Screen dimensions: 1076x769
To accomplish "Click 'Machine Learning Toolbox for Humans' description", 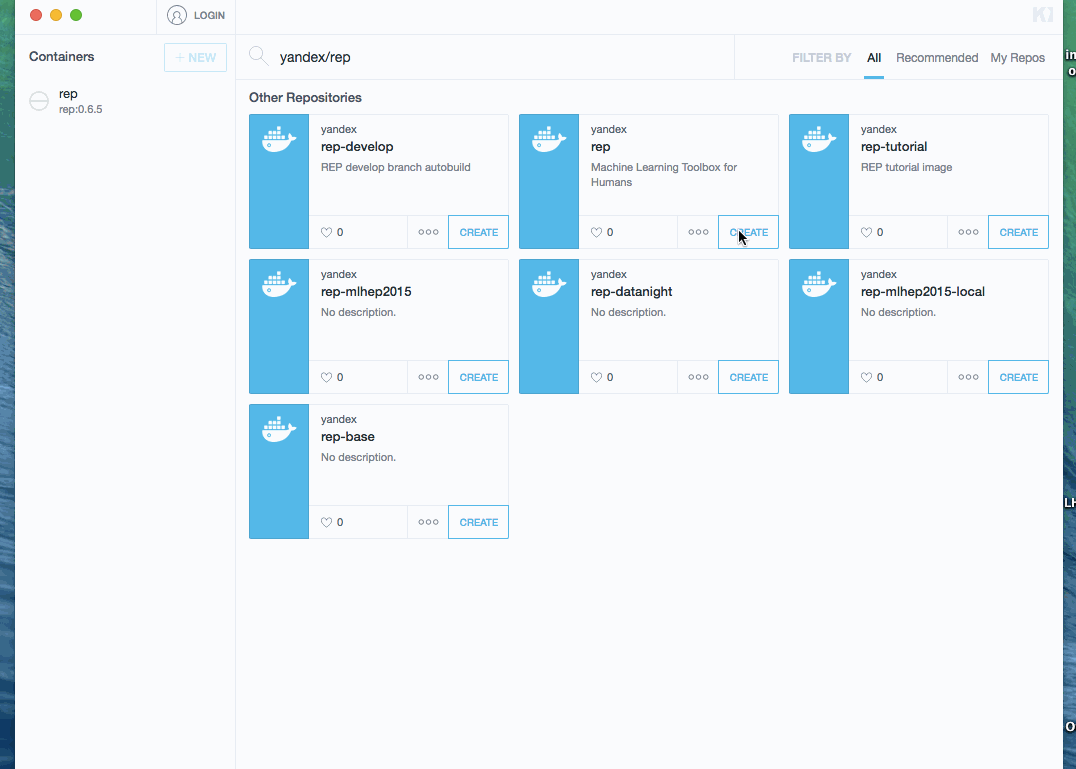I will point(664,175).
